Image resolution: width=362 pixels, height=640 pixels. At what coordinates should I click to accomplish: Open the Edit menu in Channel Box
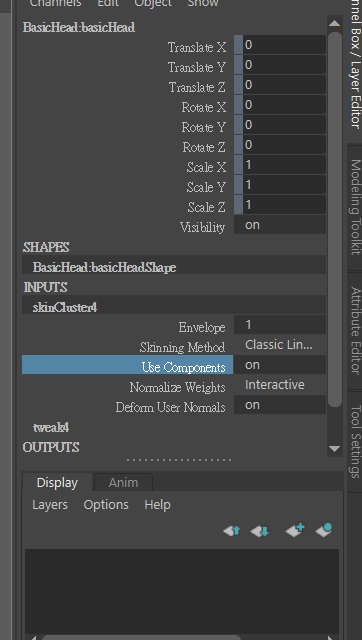click(x=108, y=3)
